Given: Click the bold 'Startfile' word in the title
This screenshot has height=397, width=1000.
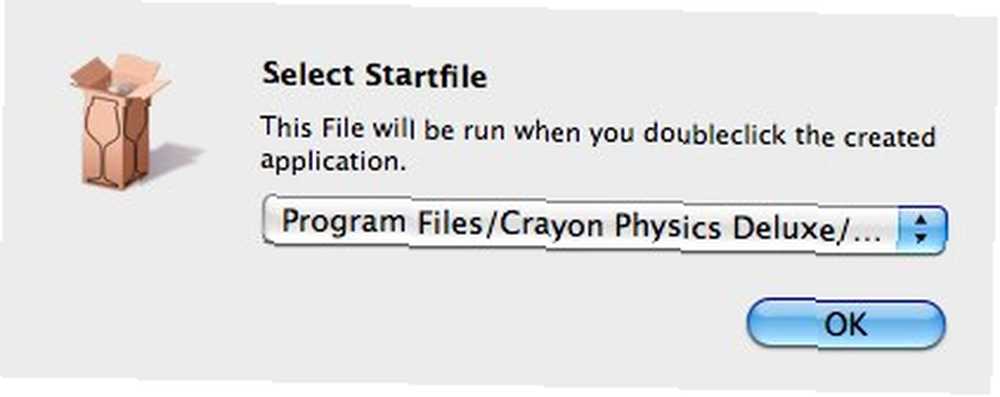Looking at the screenshot, I should pos(425,77).
